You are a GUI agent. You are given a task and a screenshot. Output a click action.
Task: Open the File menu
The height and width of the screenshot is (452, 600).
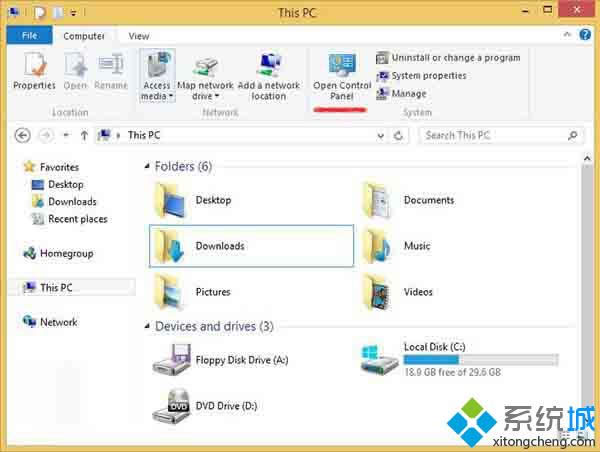click(x=29, y=36)
